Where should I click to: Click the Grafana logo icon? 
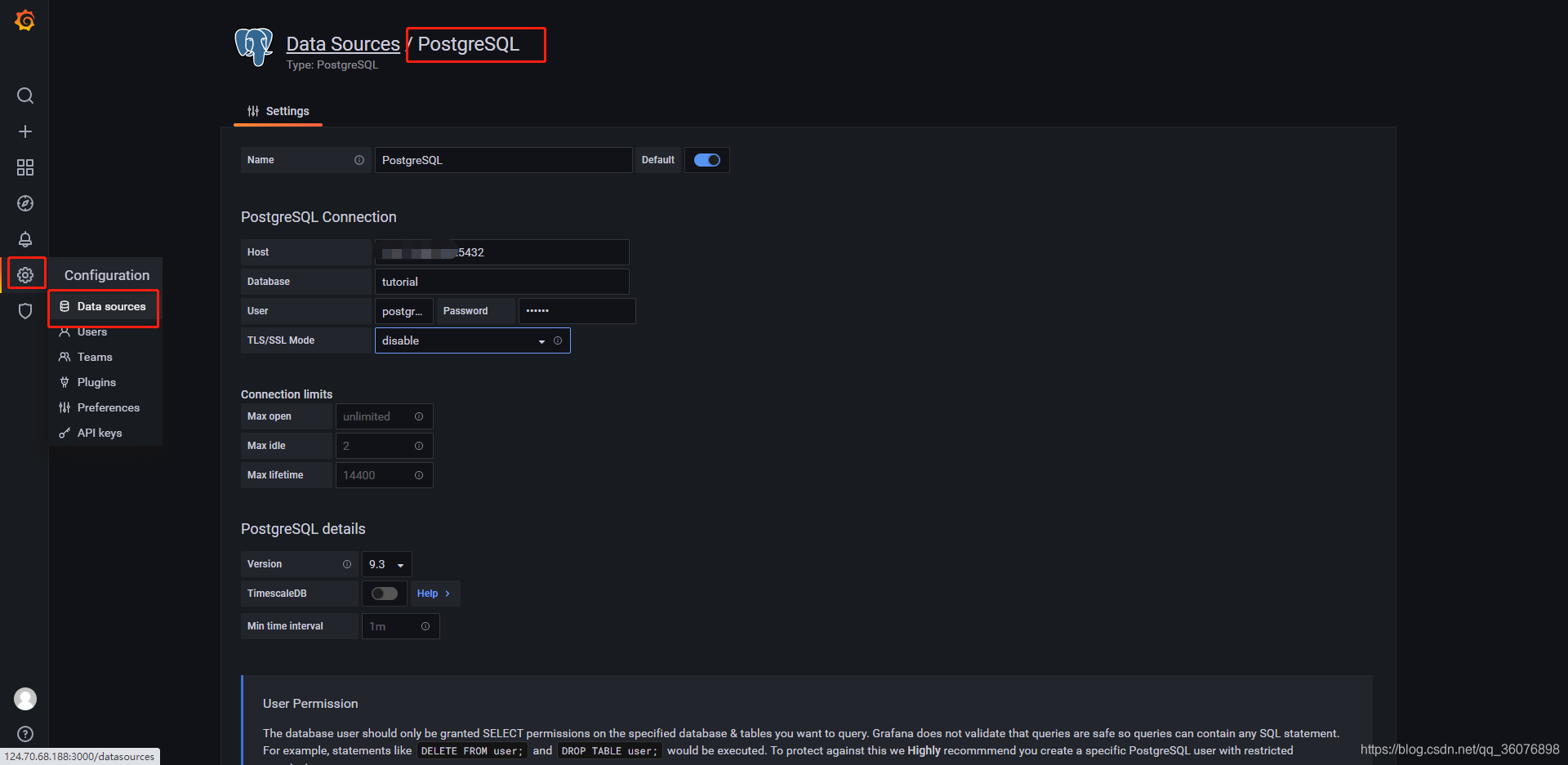coord(25,20)
